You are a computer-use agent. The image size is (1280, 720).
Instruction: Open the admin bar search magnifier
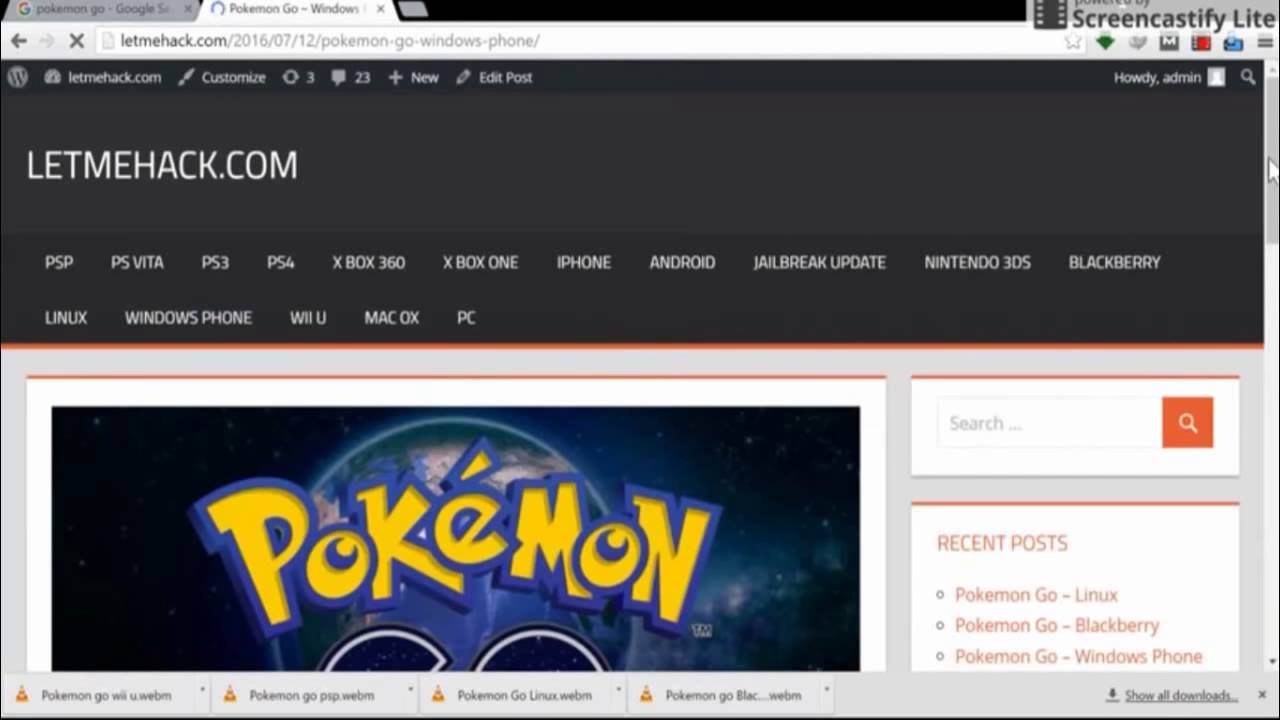[1248, 77]
